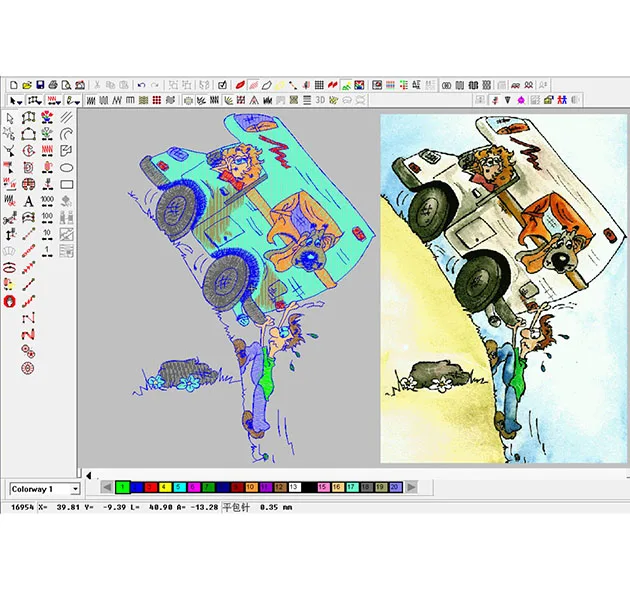
Task: Pick pink color swatch 15
Action: pyautogui.click(x=323, y=487)
